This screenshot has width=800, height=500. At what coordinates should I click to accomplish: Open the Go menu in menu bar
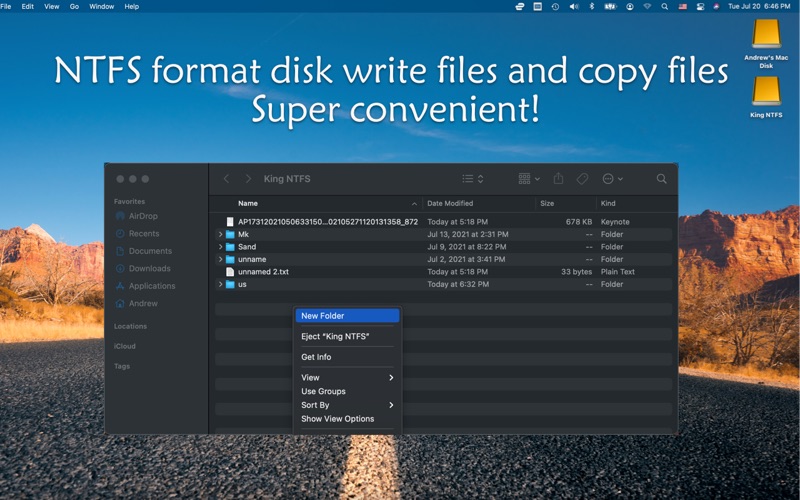(x=74, y=7)
